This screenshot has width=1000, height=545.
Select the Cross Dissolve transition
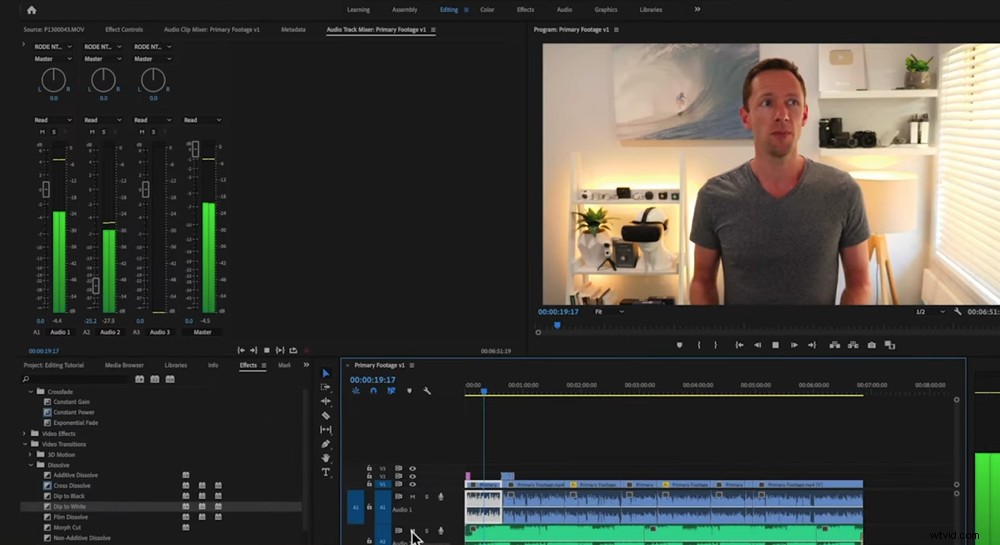(x=72, y=486)
